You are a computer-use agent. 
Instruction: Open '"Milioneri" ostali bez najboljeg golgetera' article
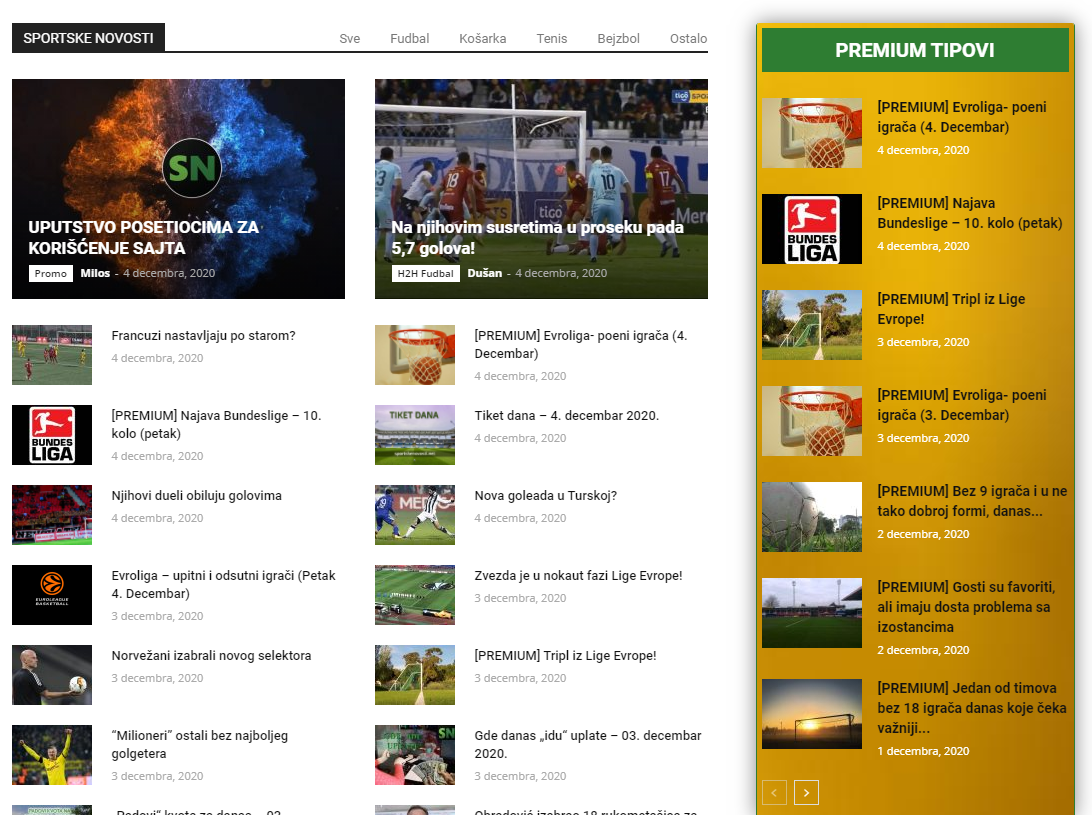(x=200, y=745)
